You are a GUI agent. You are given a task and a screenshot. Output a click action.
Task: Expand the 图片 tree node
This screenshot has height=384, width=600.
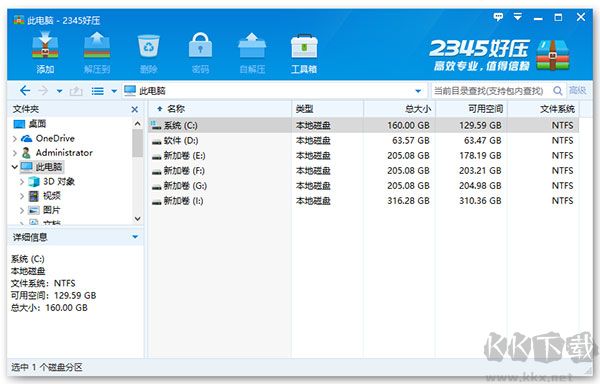22,210
